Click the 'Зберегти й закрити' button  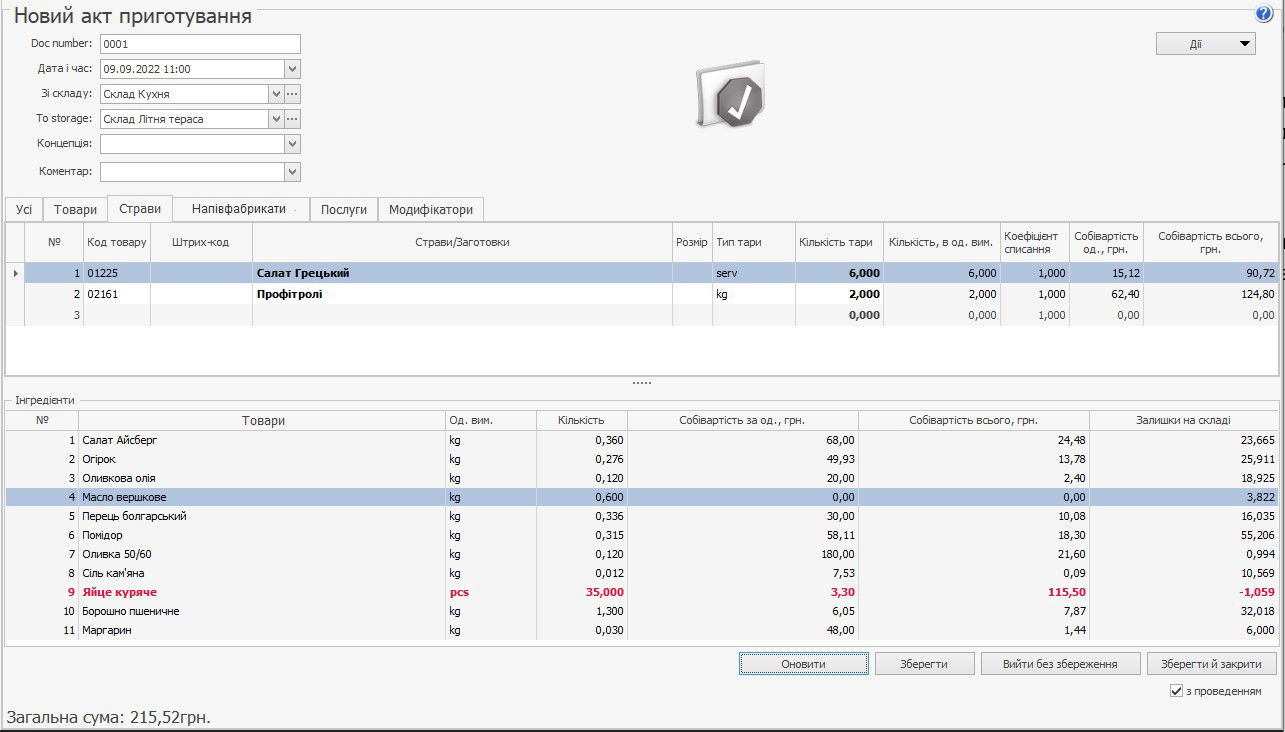click(1211, 664)
